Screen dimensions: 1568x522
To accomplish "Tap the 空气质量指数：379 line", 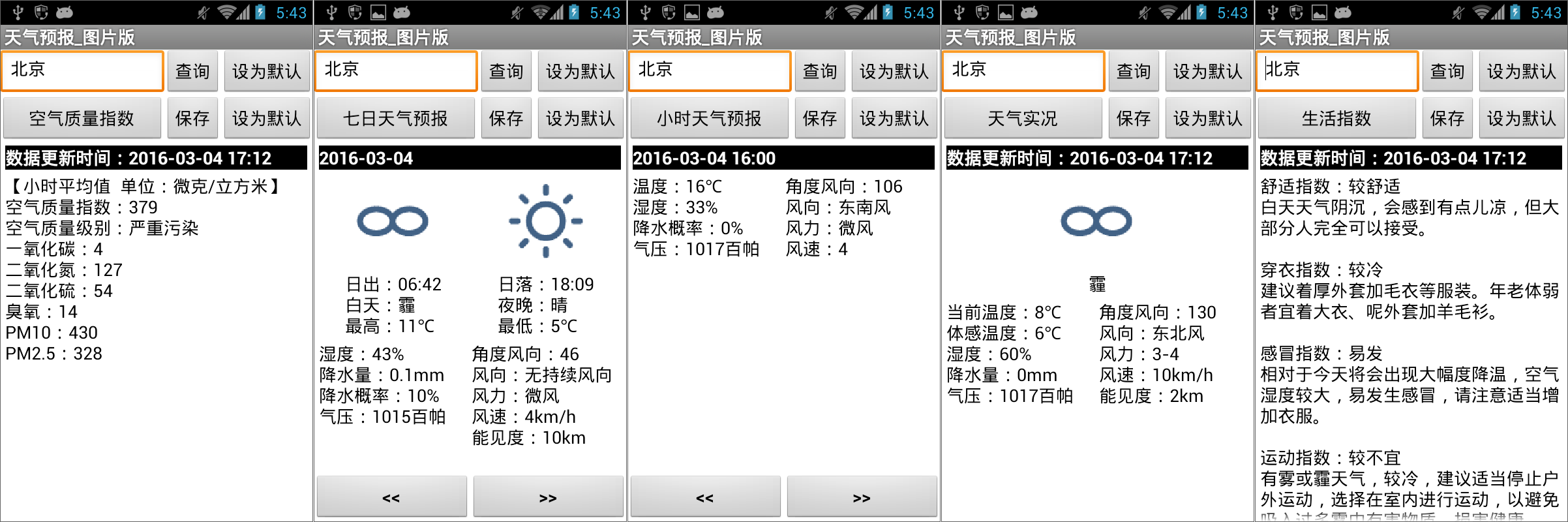I will click(82, 207).
